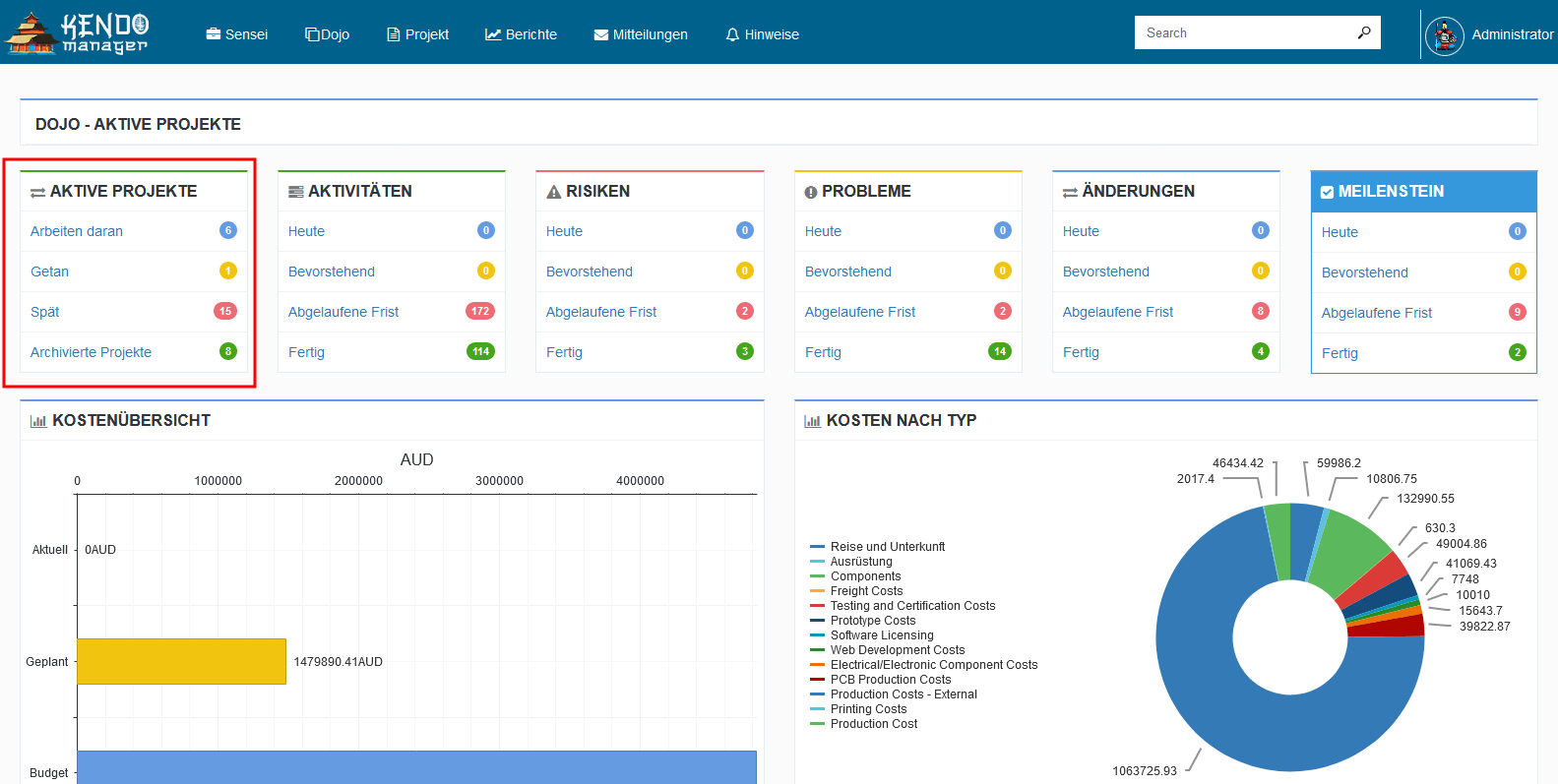Viewport: 1558px width, 784px height.
Task: Open the Spät projects link
Action: point(44,312)
